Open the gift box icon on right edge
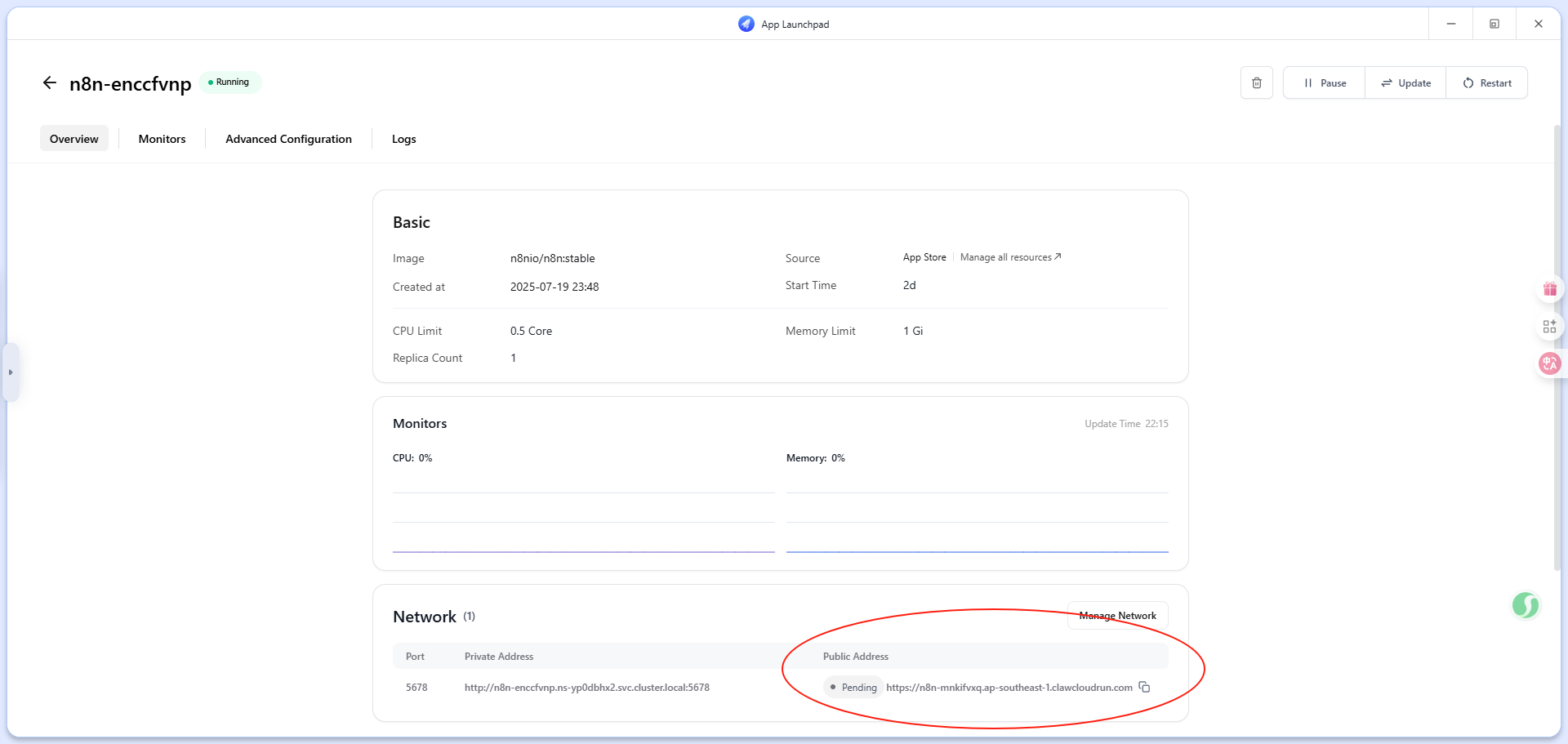1568x744 pixels. 1549,289
